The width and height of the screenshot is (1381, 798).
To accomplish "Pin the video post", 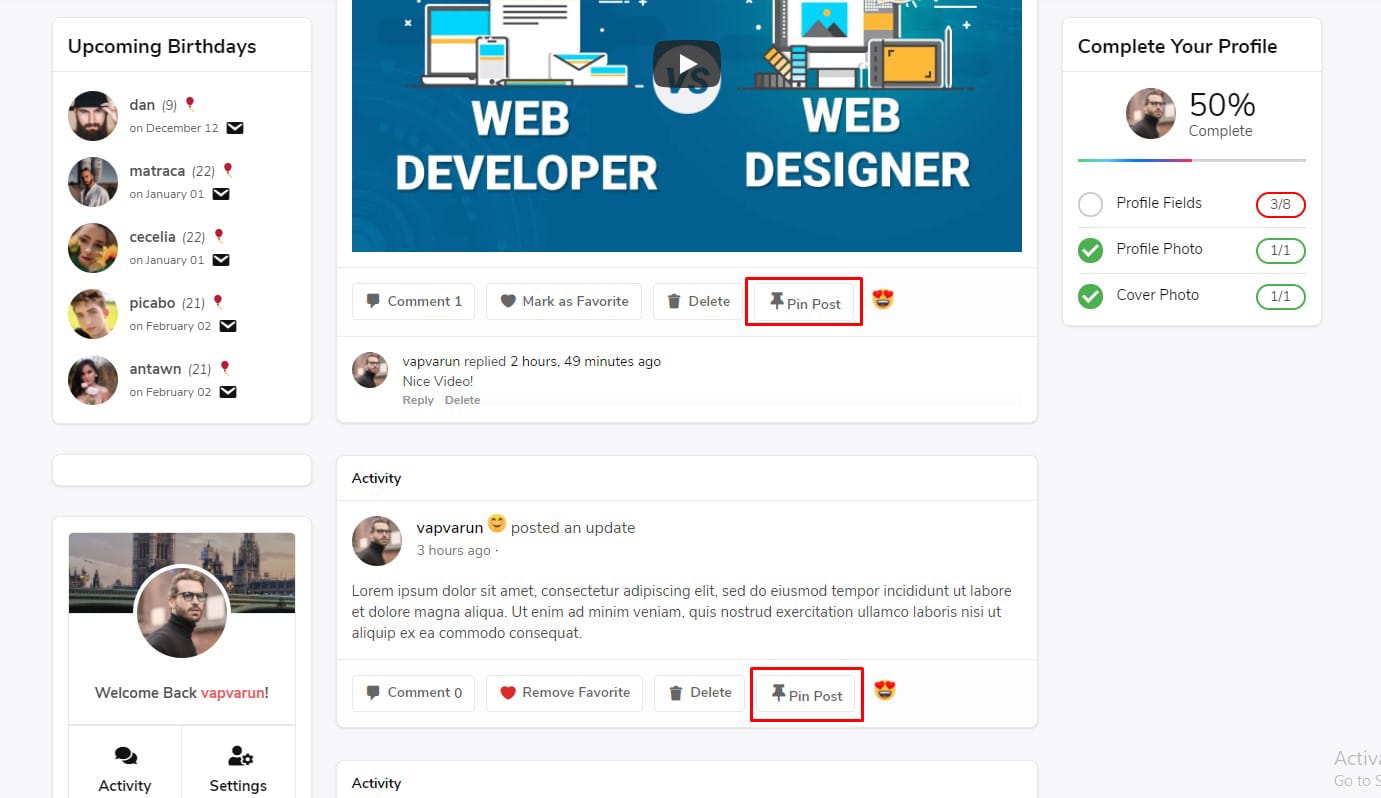I will click(804, 303).
